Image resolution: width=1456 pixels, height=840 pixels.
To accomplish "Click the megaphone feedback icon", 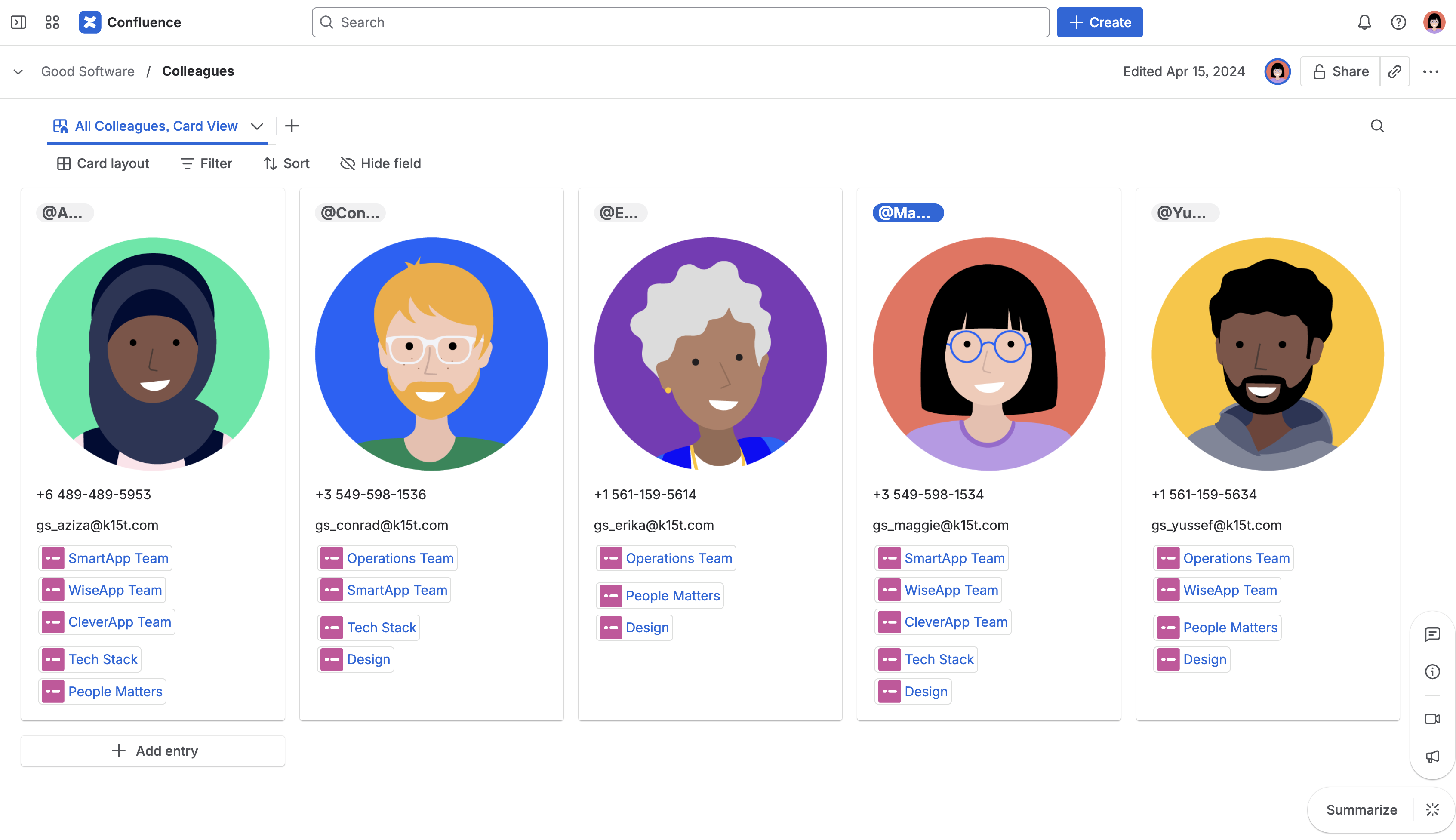I will pyautogui.click(x=1432, y=757).
